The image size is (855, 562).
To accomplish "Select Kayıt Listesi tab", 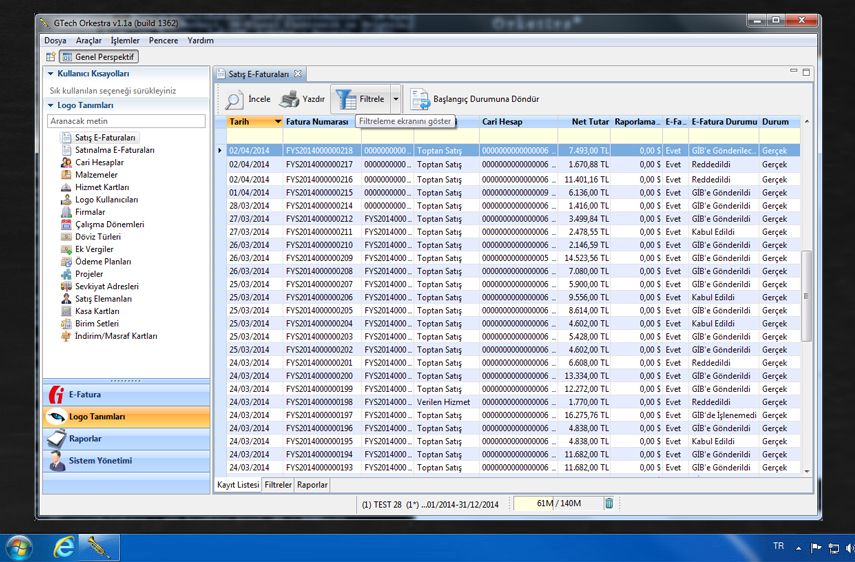I will click(x=238, y=485).
